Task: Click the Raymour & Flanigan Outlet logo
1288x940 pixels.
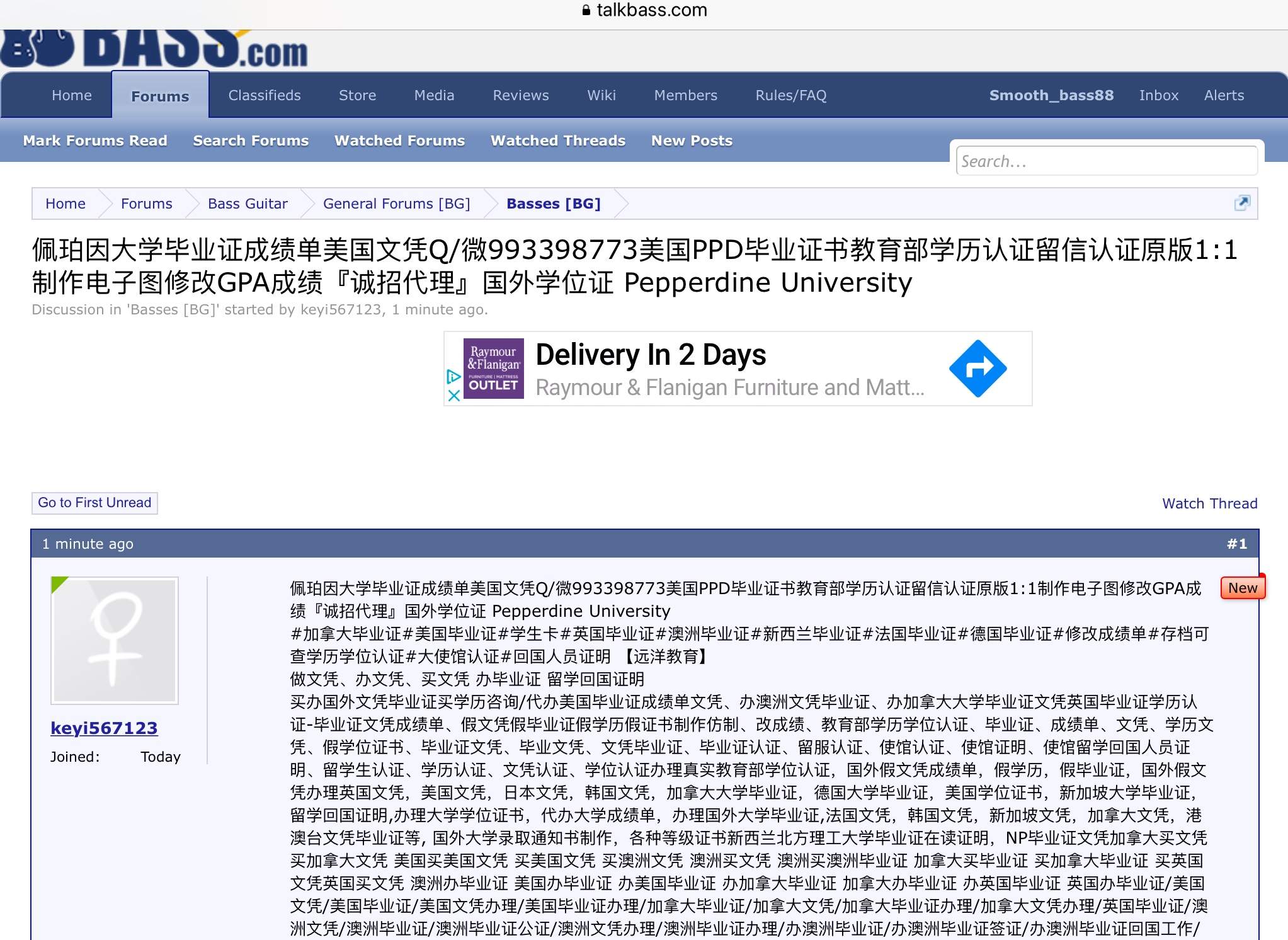Action: click(494, 369)
